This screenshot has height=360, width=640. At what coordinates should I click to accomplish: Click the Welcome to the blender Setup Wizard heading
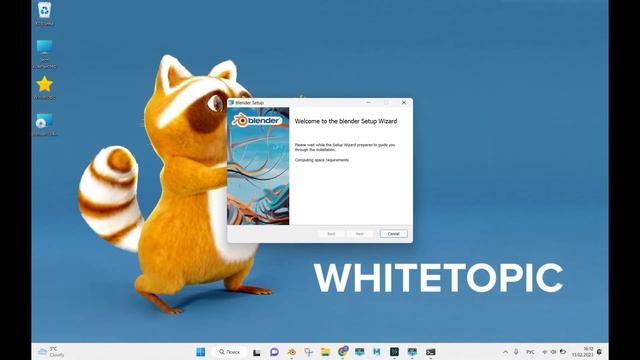[x=346, y=121]
